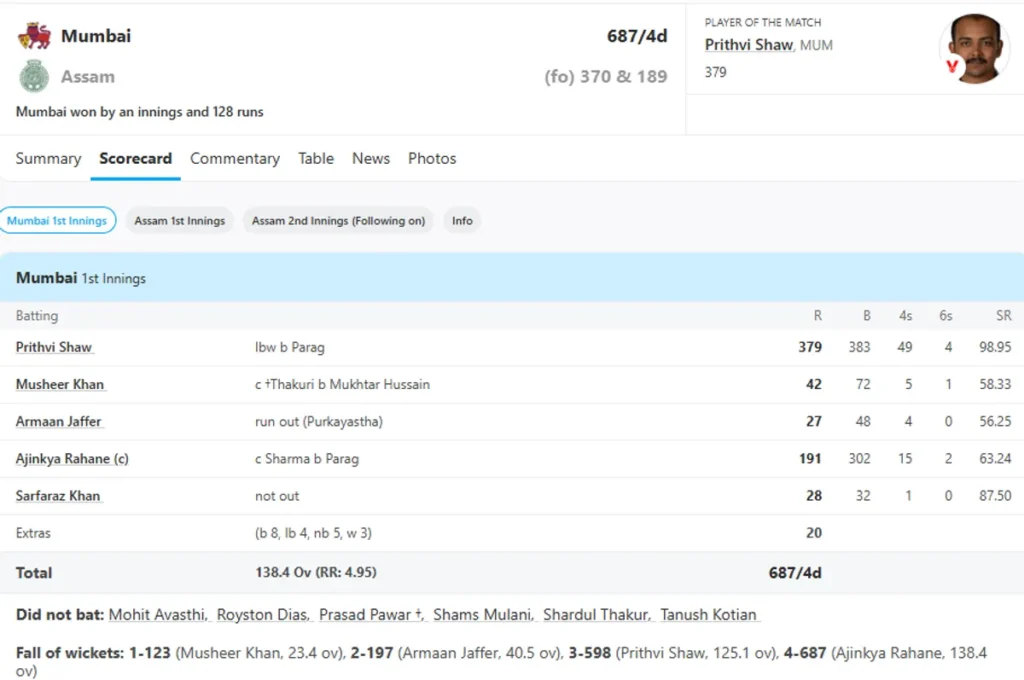Switch to the Summary tab
Image resolution: width=1024 pixels, height=680 pixels.
(48, 158)
